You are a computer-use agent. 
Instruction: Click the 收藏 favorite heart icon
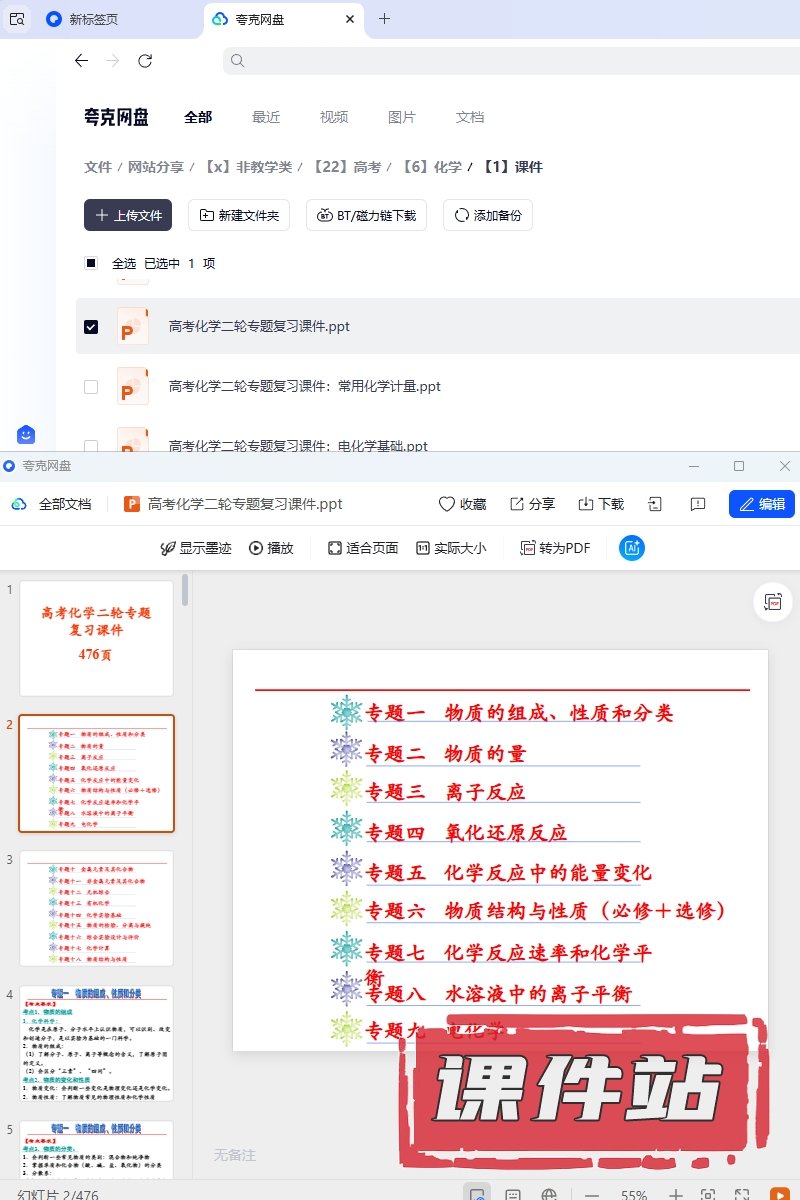pos(447,504)
